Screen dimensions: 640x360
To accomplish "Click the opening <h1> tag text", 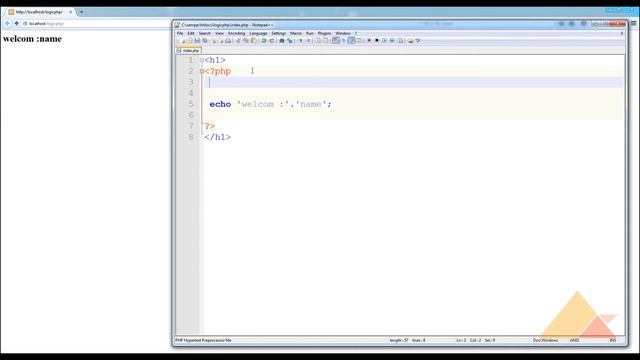I will tap(215, 60).
